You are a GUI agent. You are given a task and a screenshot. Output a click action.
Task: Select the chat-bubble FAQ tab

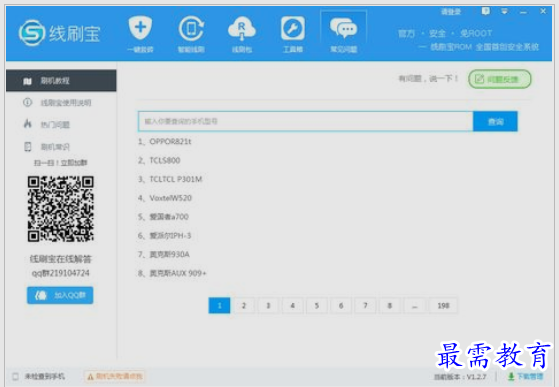[x=344, y=34]
